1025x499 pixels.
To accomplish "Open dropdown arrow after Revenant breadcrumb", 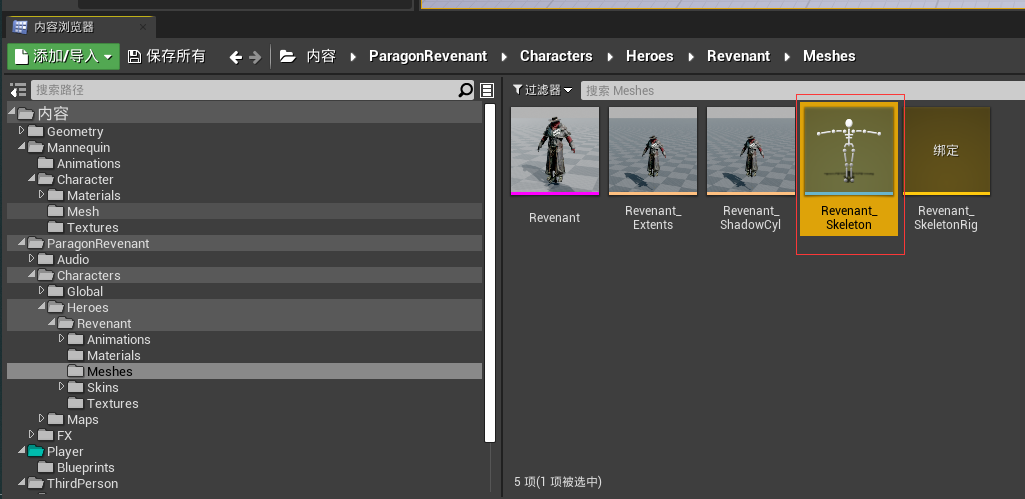I will pyautogui.click(x=787, y=57).
